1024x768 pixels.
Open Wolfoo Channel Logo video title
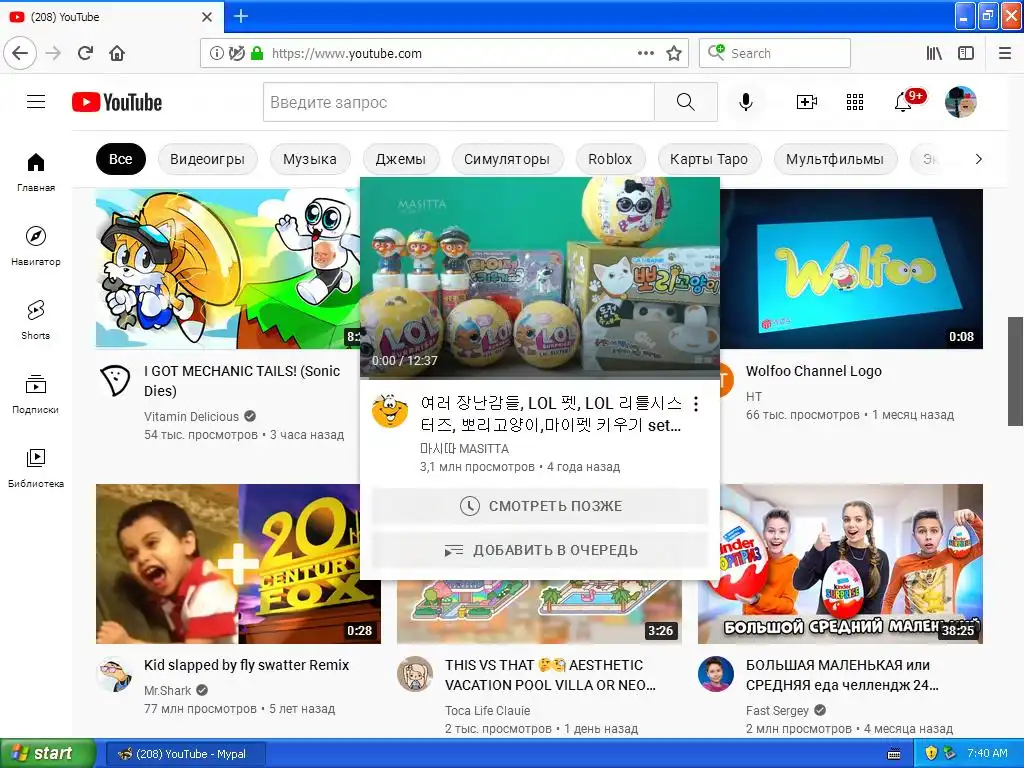814,371
